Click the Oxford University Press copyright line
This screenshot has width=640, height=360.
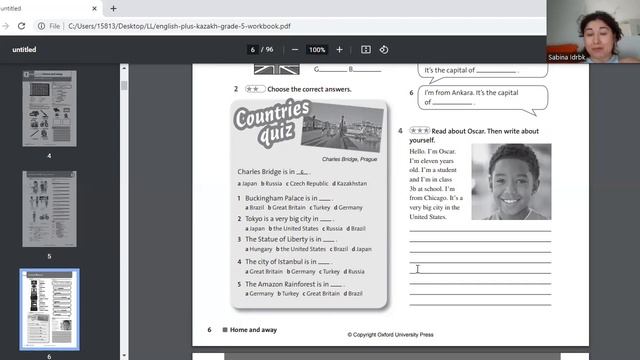pos(390,335)
